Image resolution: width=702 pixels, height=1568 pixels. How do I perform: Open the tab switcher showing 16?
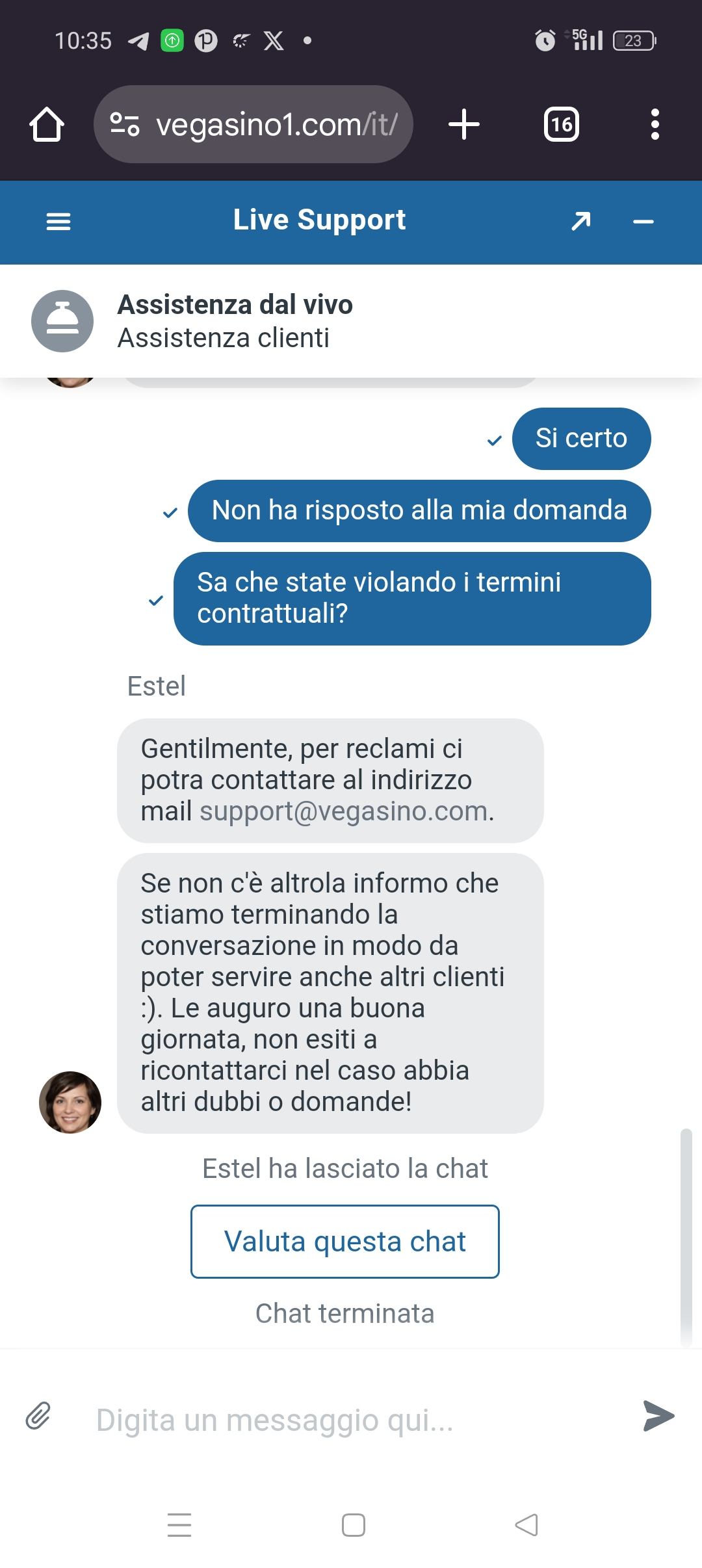pyautogui.click(x=562, y=124)
